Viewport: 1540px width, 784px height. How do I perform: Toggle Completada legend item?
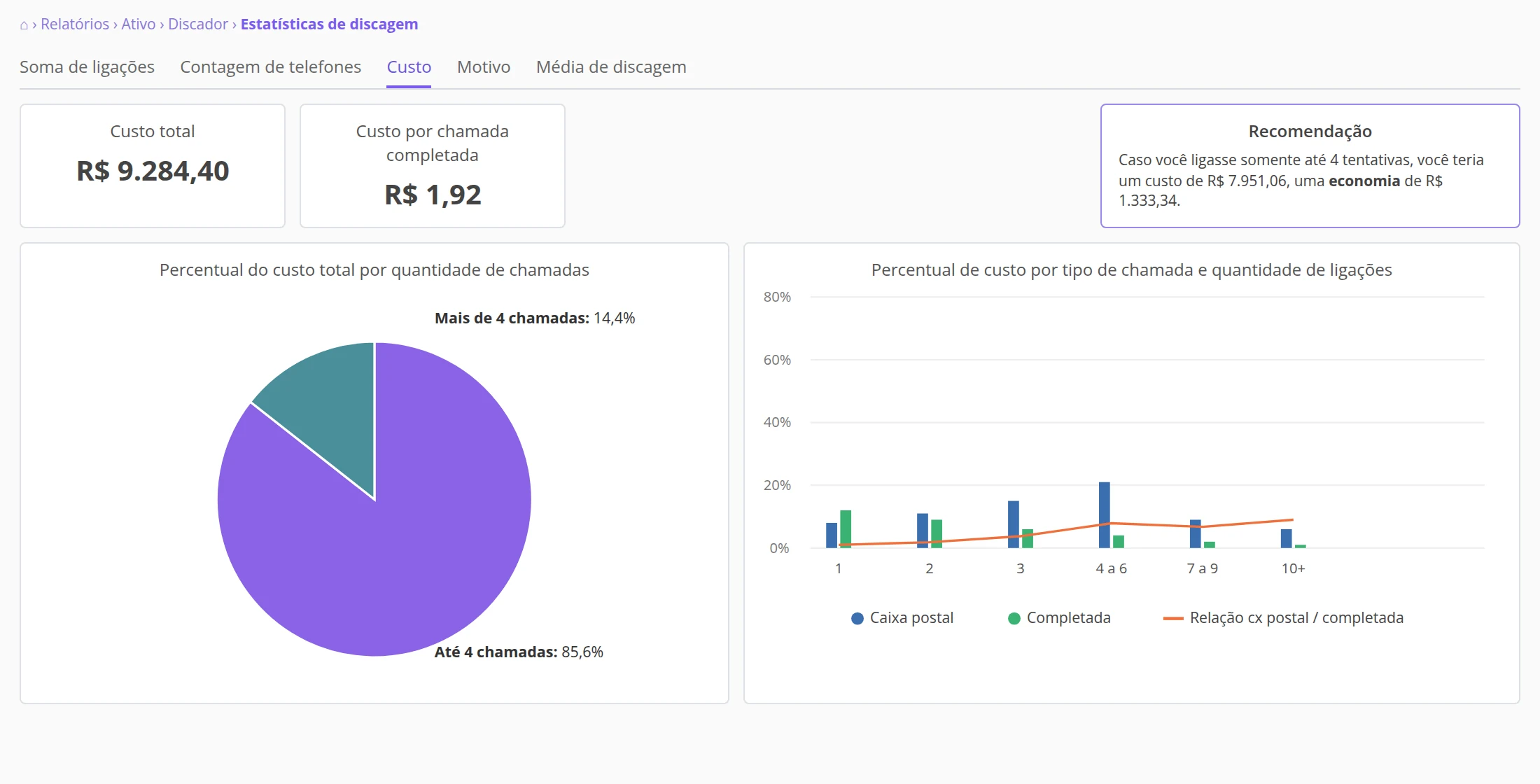[1058, 618]
